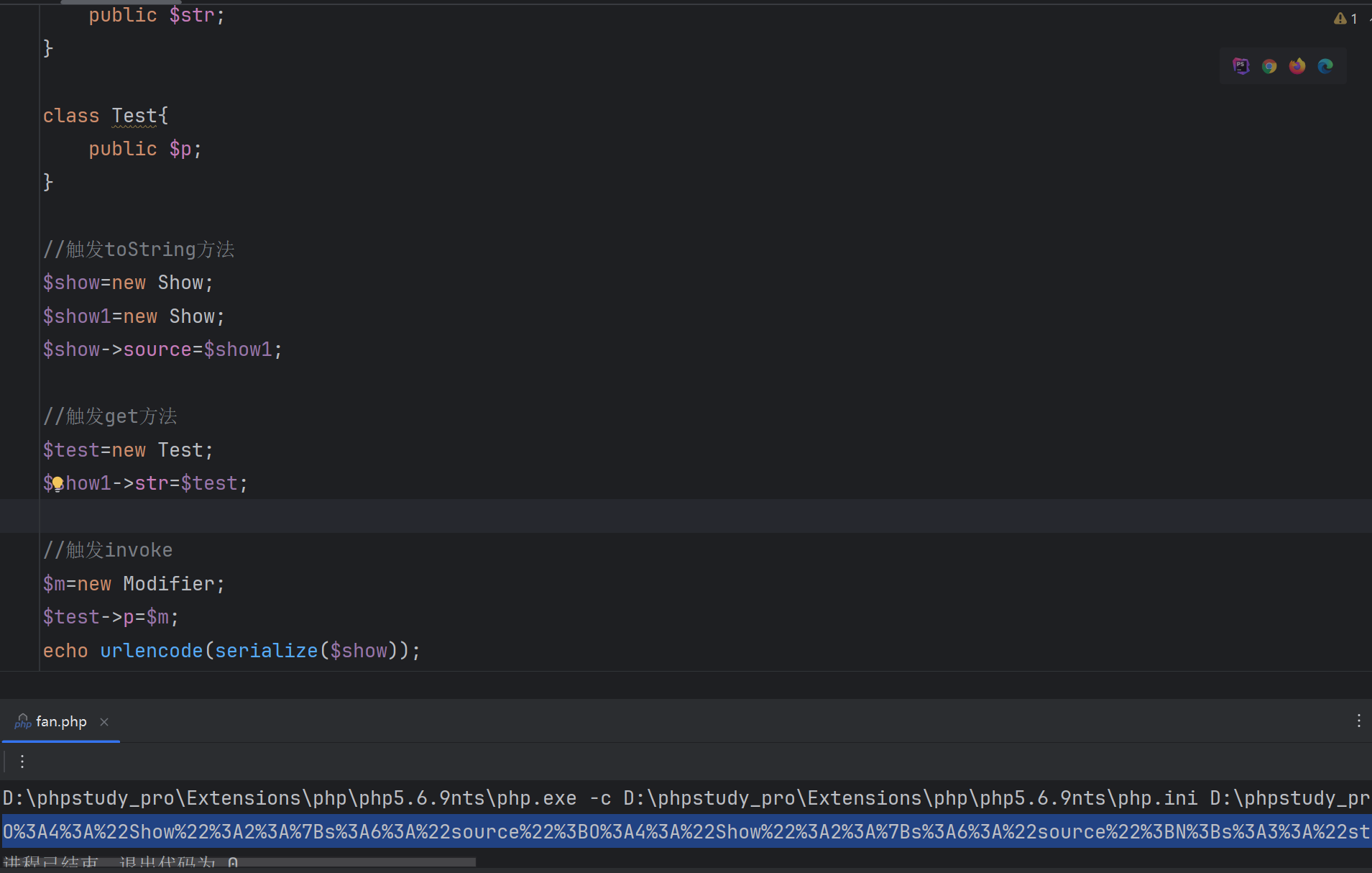1372x873 pixels.
Task: Click the '$show->source=$show1;' line
Action: point(162,349)
